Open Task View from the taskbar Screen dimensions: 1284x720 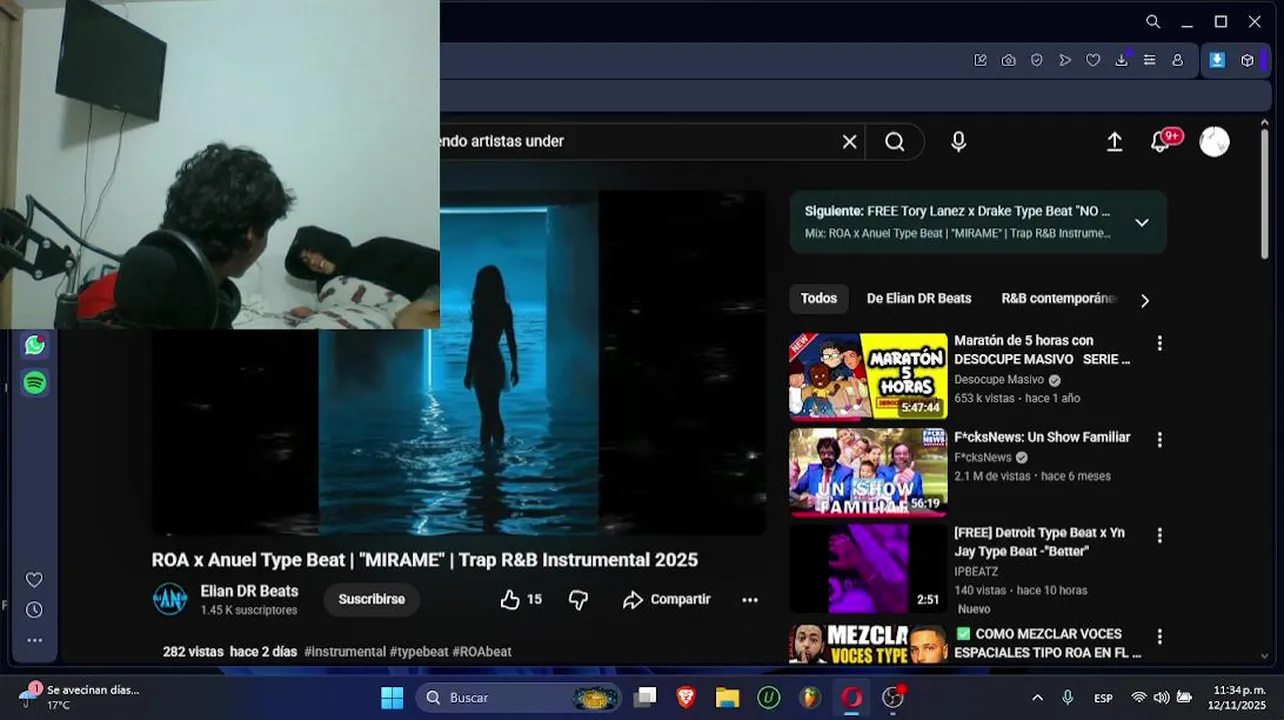pyautogui.click(x=646, y=697)
